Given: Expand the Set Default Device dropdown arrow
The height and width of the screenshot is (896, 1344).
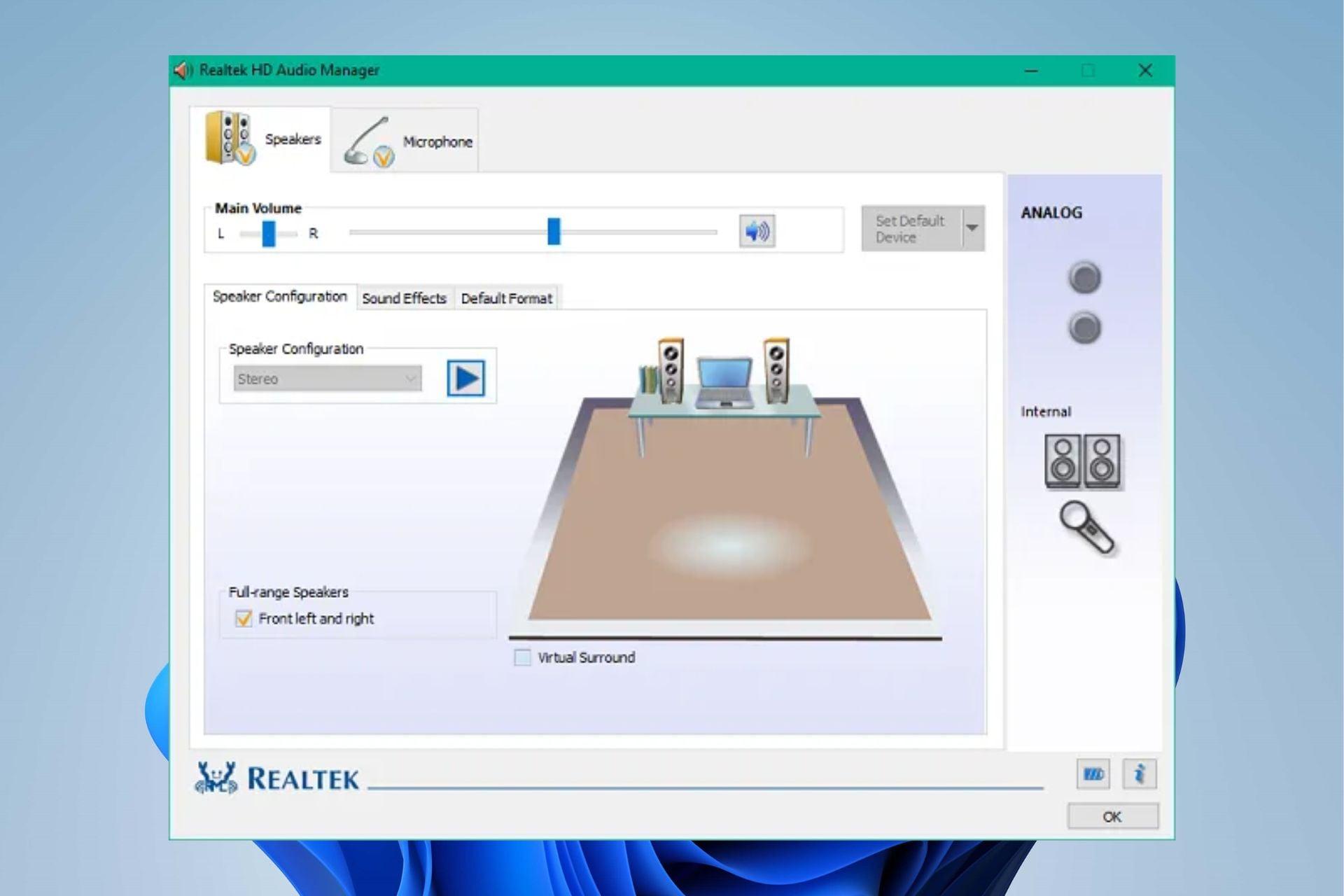Looking at the screenshot, I should [x=973, y=228].
